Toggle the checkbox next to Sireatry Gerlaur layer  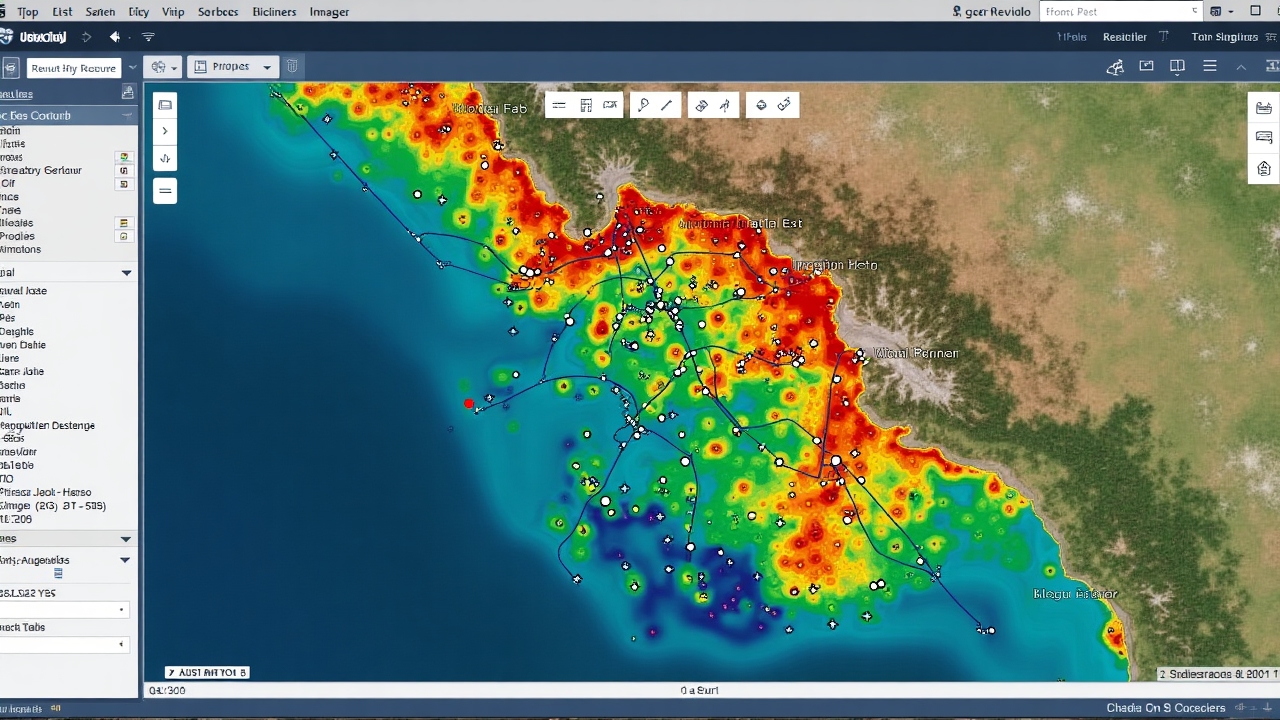click(124, 170)
